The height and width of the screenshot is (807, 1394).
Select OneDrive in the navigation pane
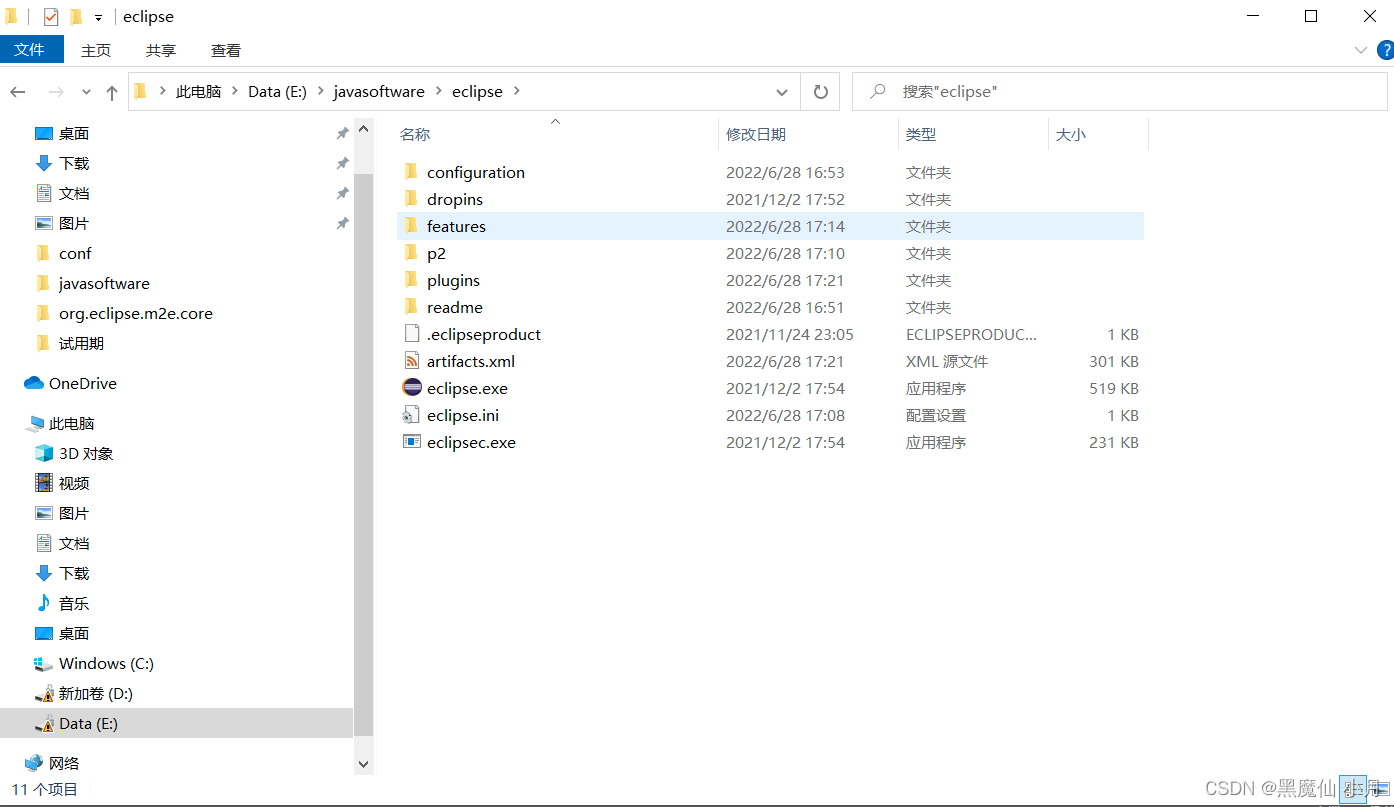(83, 383)
